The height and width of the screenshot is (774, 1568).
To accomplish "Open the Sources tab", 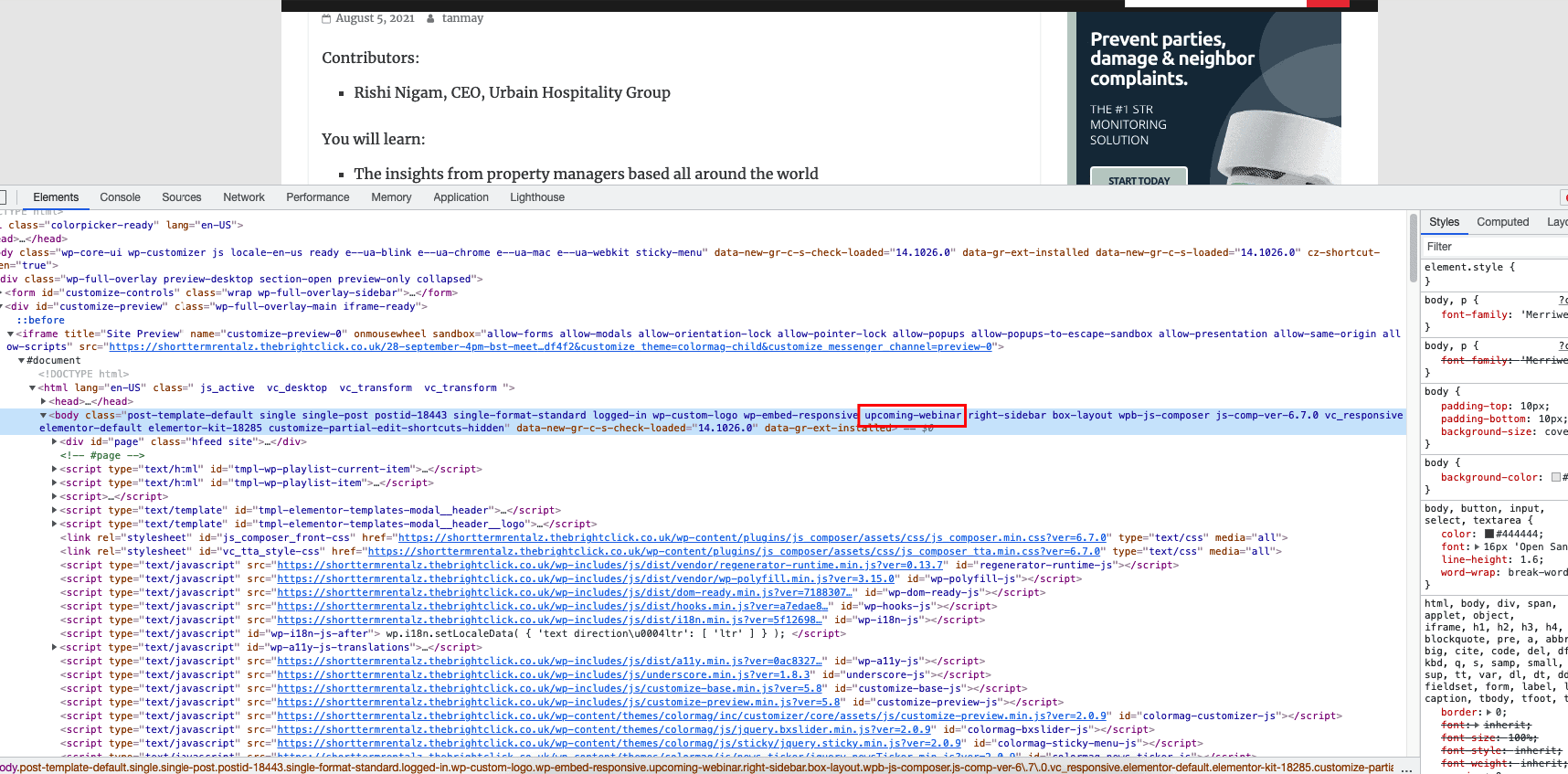I will click(x=182, y=197).
